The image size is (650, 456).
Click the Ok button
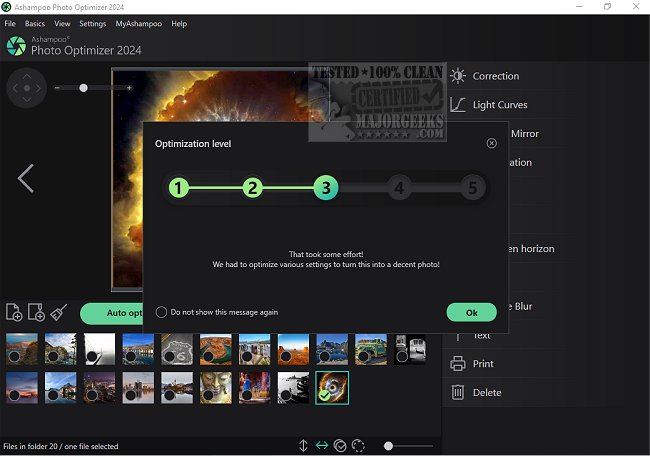472,313
